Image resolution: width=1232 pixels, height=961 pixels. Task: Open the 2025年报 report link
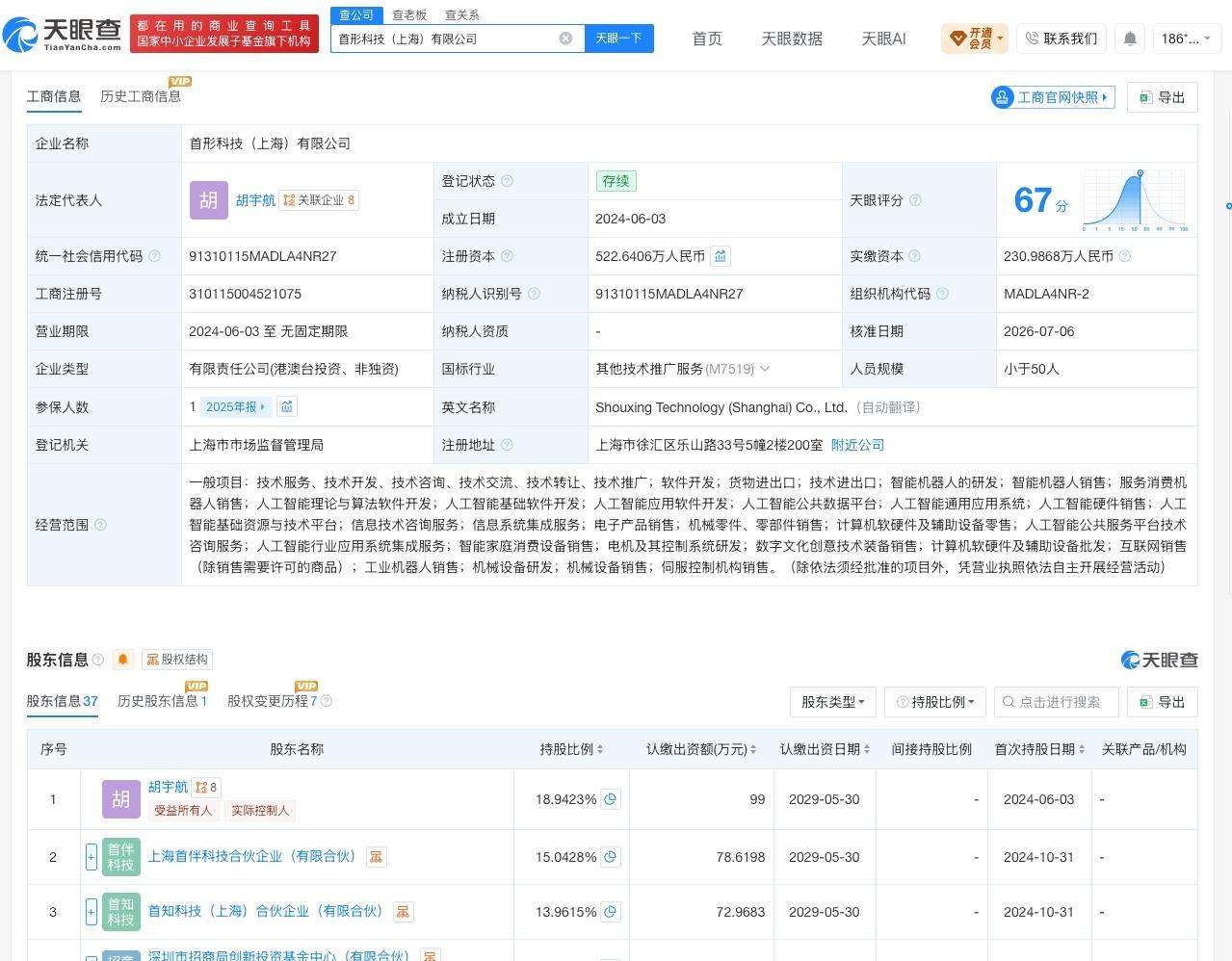click(236, 406)
